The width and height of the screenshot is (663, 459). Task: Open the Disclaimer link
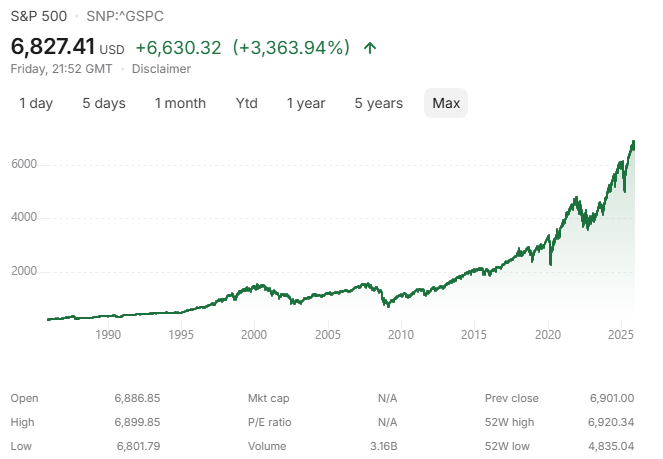click(161, 69)
